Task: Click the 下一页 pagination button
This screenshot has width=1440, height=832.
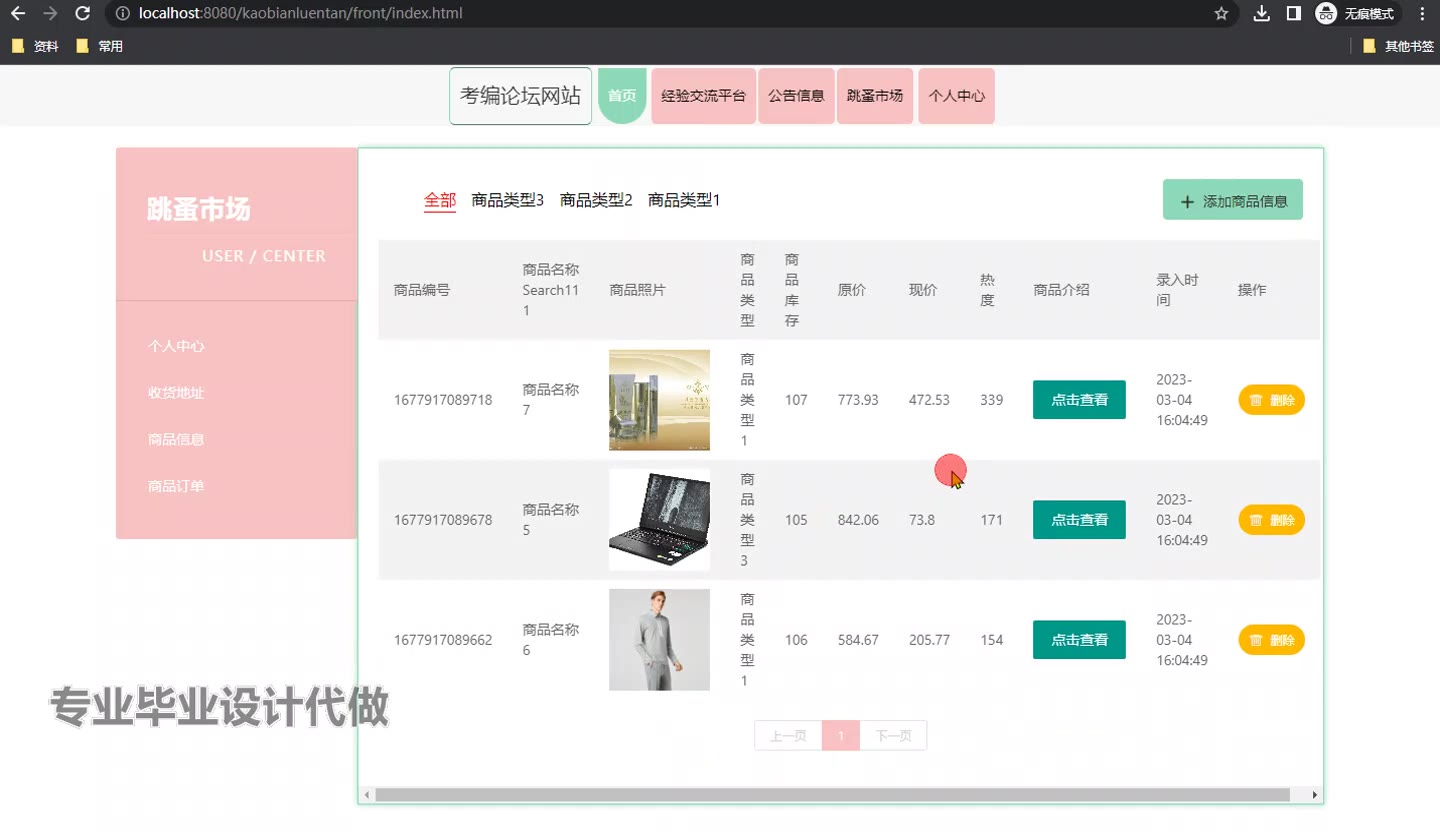Action: click(893, 736)
